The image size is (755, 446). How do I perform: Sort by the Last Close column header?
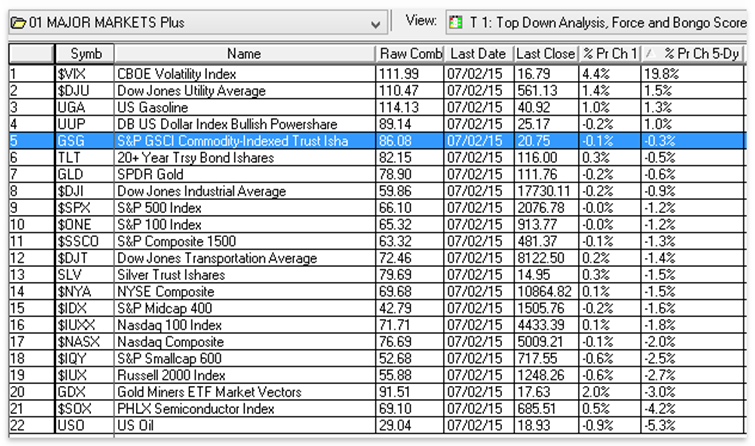click(546, 53)
